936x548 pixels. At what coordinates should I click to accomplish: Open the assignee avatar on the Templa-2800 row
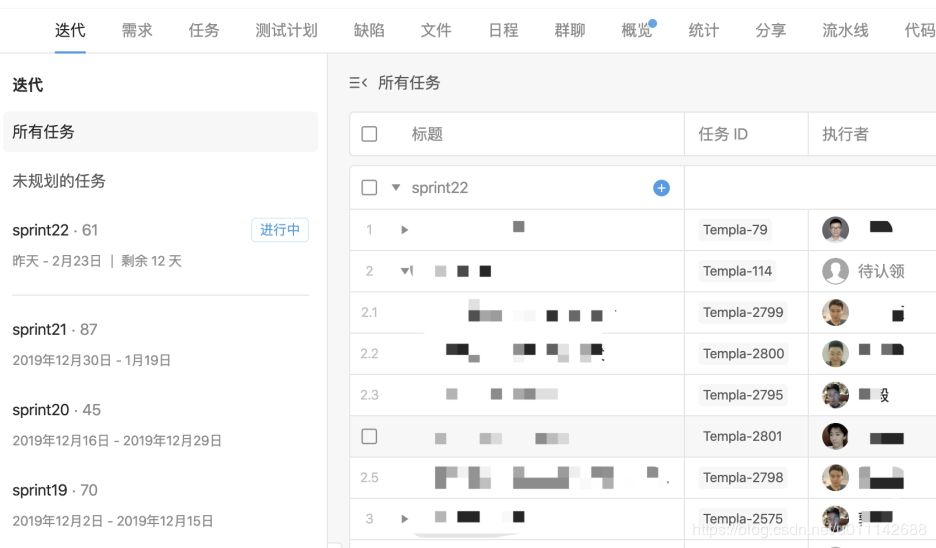coord(835,353)
